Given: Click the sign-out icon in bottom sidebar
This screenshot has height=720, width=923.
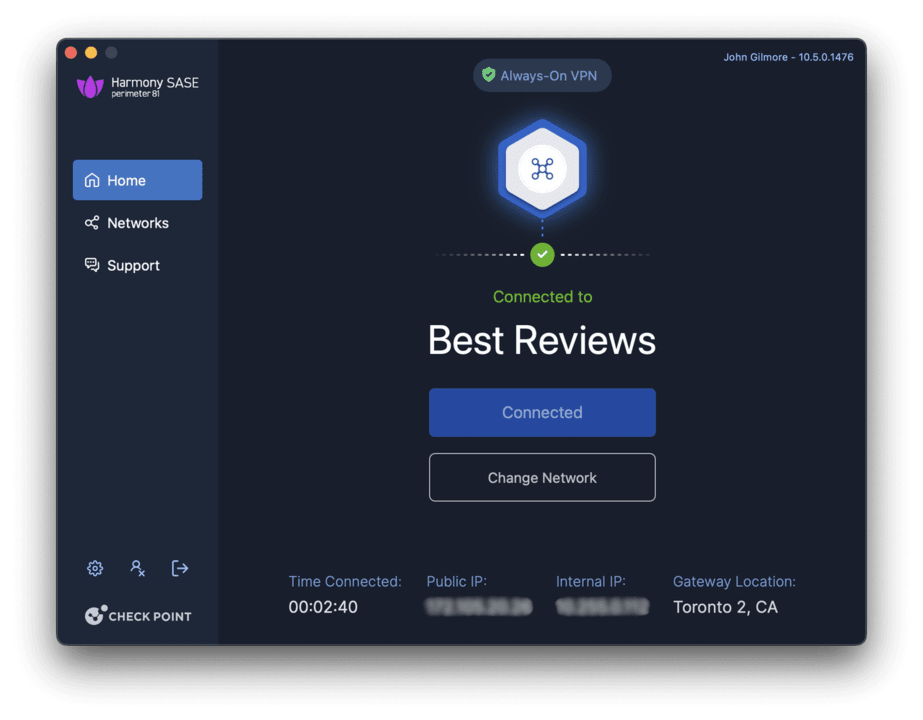Looking at the screenshot, I should click(180, 568).
